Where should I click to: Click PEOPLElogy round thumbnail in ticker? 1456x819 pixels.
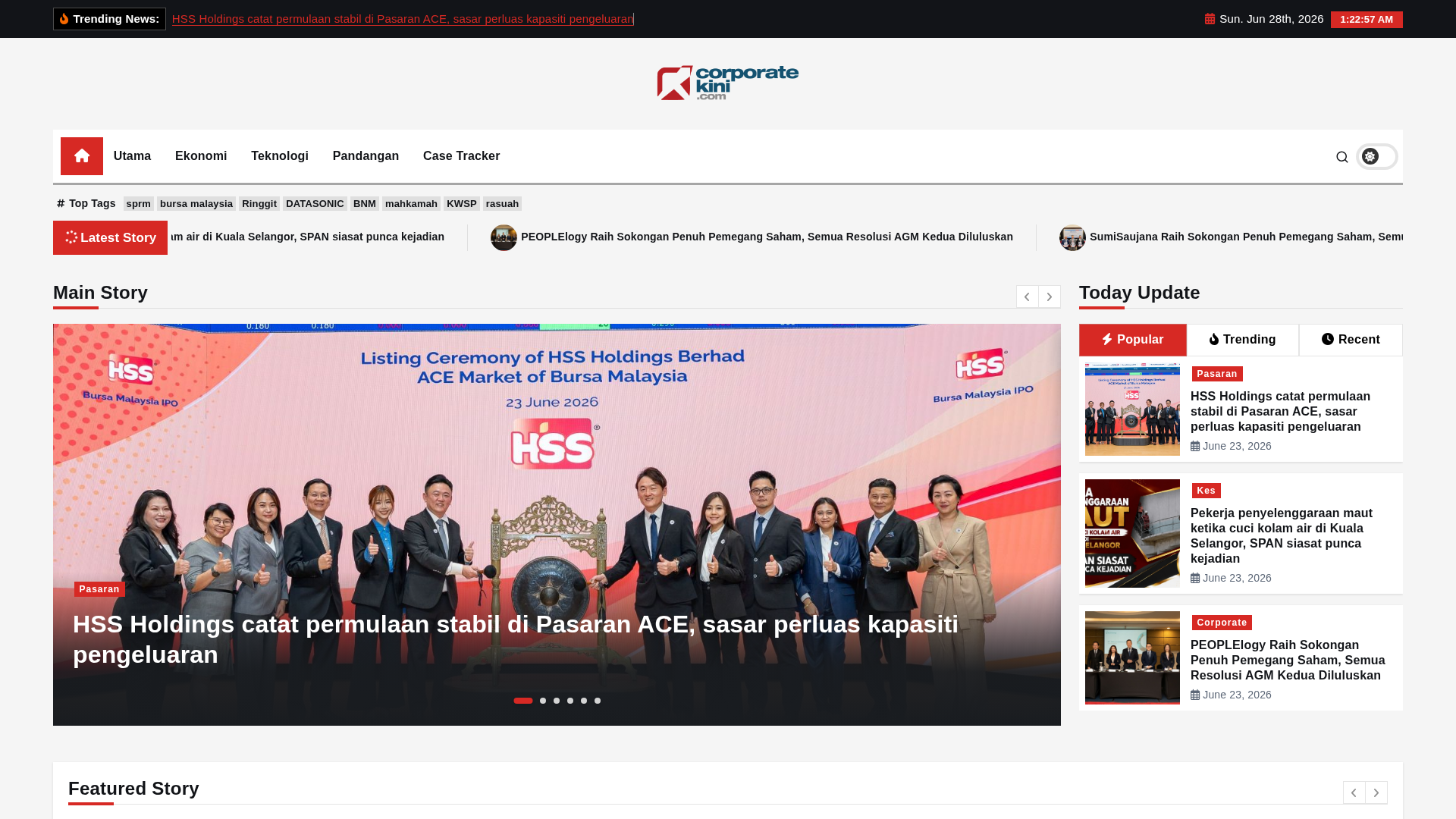(504, 237)
